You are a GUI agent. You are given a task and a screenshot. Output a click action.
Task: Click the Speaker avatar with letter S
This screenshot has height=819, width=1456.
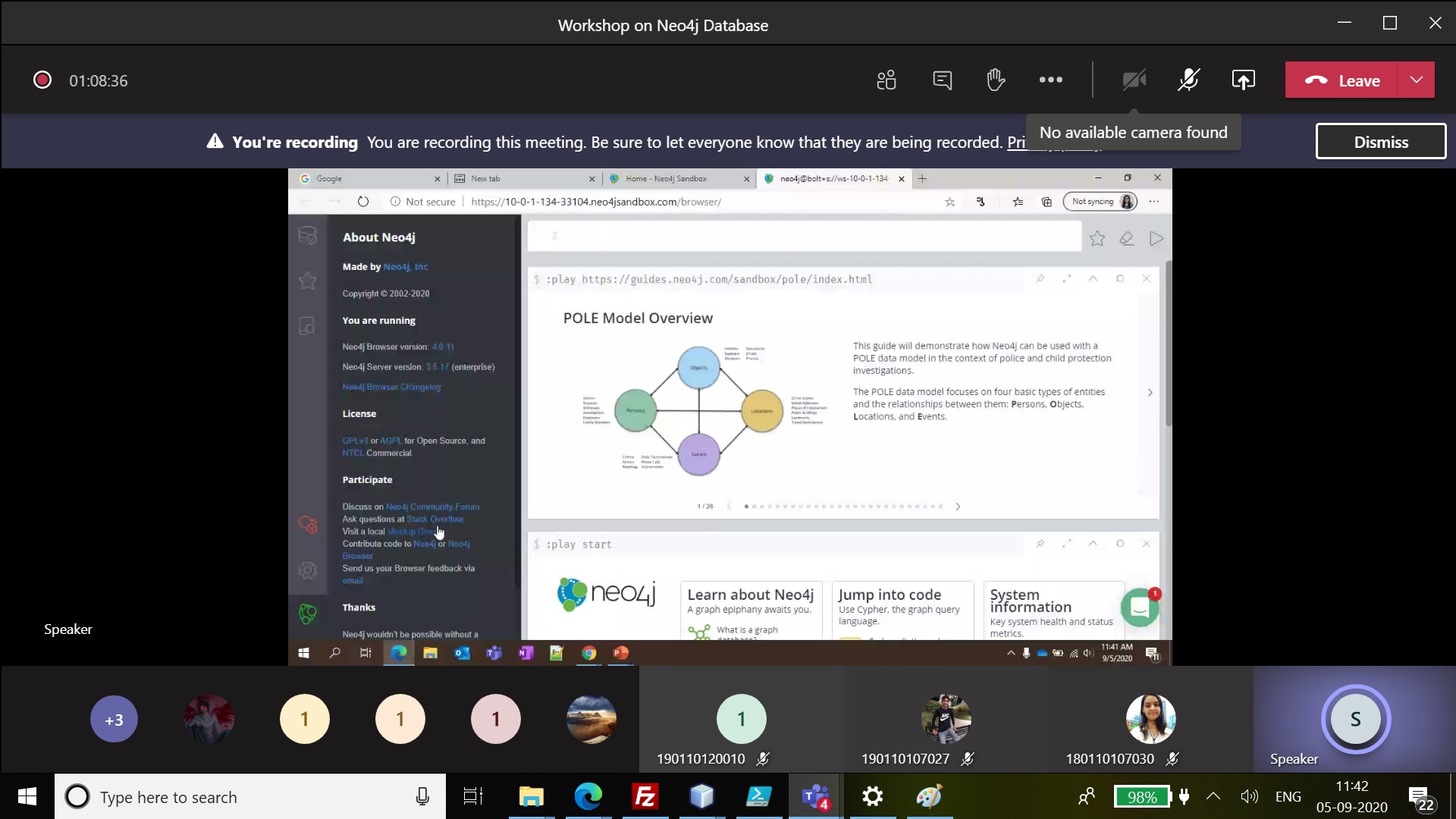[x=1355, y=719]
